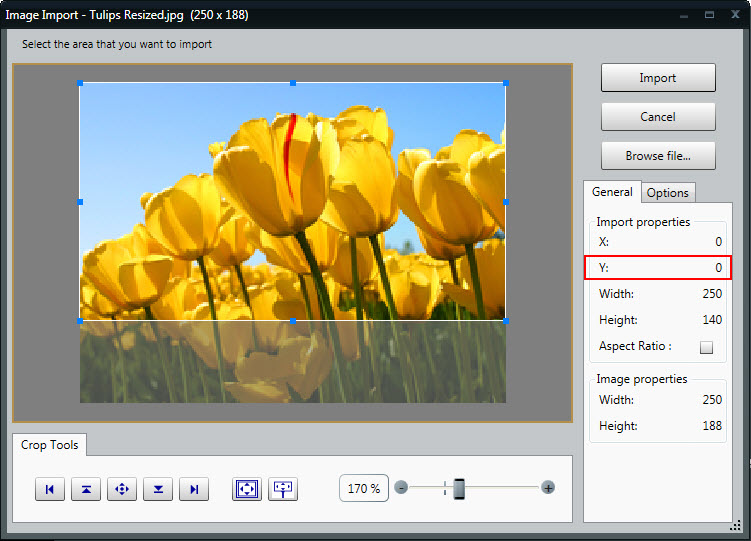The width and height of the screenshot is (751, 541).
Task: Click the zoom out minus icon
Action: click(x=401, y=487)
